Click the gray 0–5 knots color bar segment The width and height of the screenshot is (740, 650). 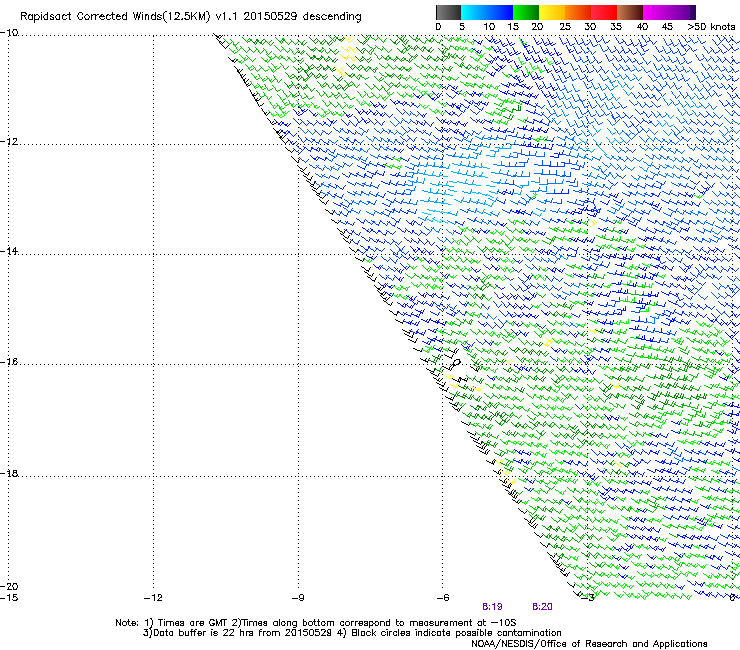448,12
